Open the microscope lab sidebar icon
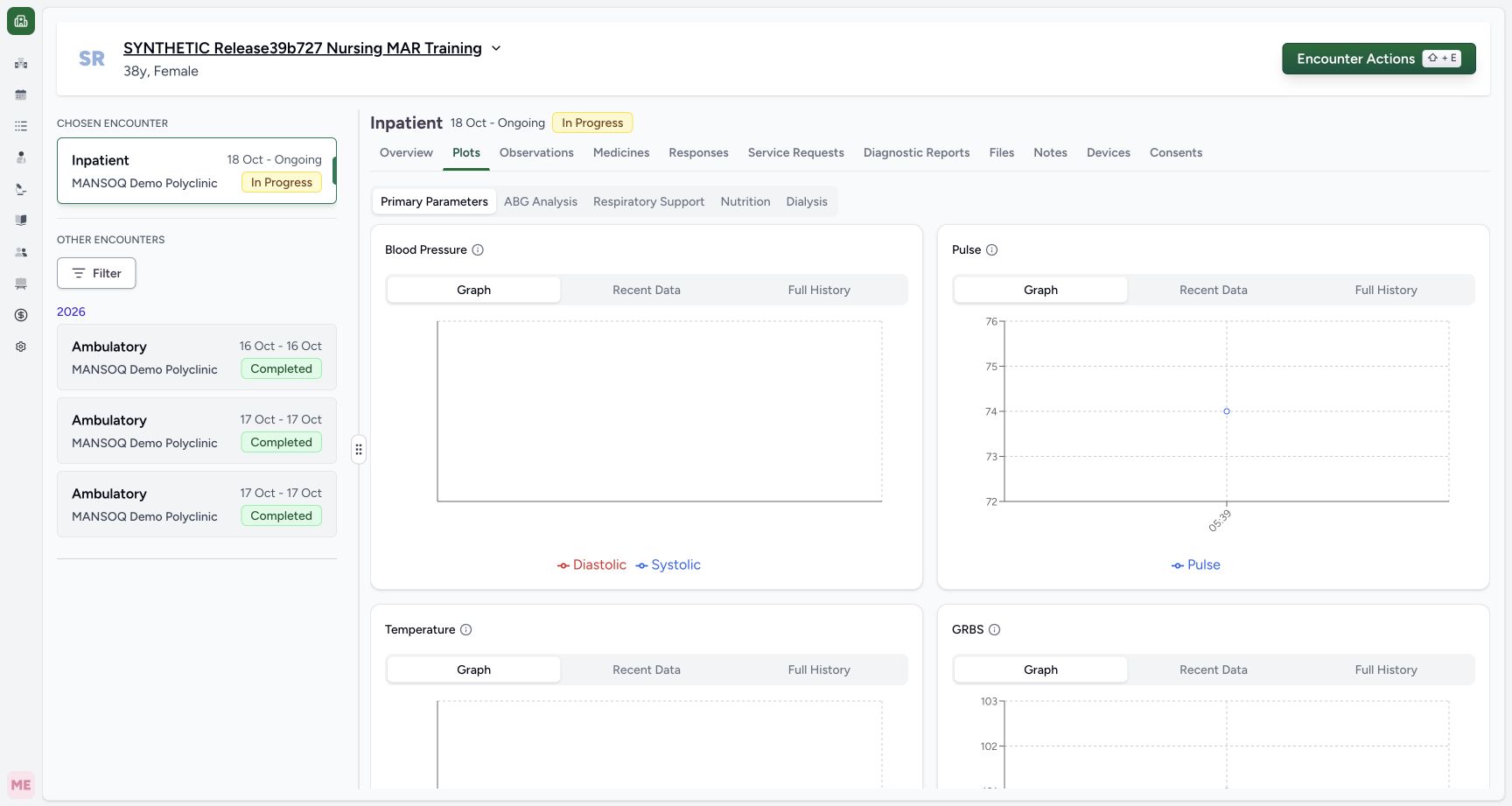 tap(21, 189)
